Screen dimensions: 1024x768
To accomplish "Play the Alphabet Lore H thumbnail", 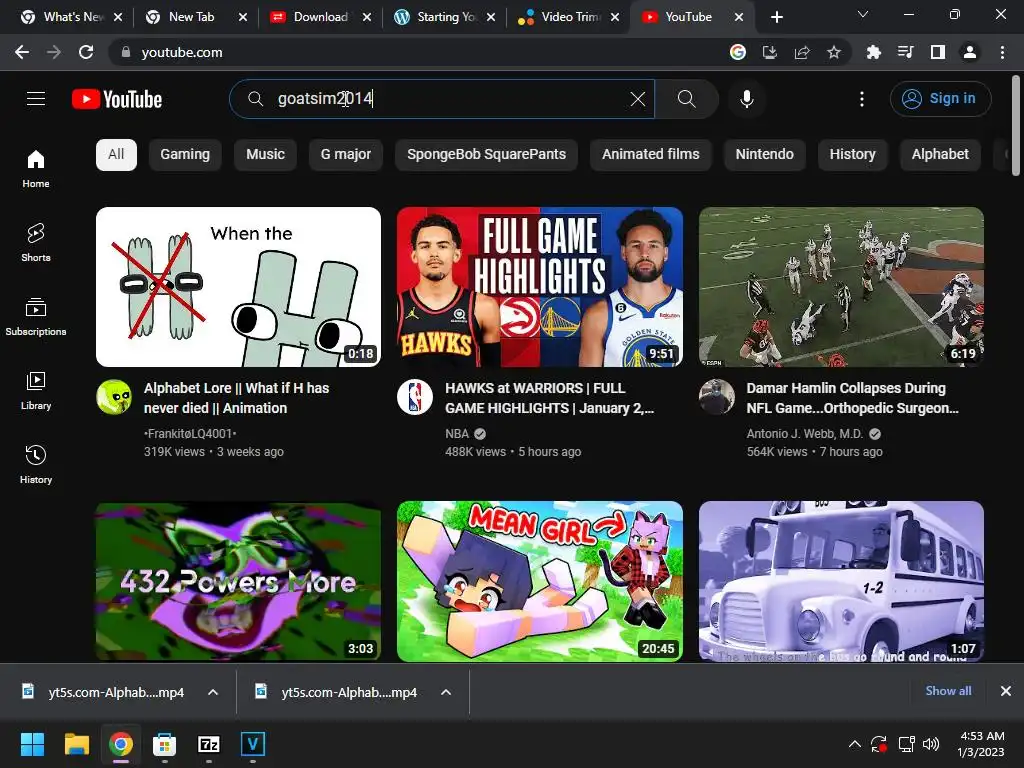I will (238, 287).
